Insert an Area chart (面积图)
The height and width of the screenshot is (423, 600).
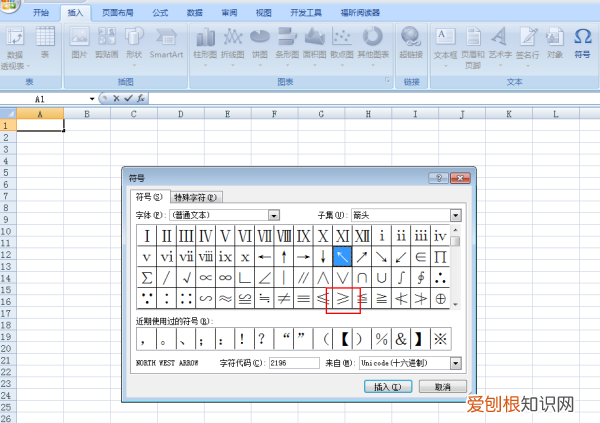pos(315,47)
